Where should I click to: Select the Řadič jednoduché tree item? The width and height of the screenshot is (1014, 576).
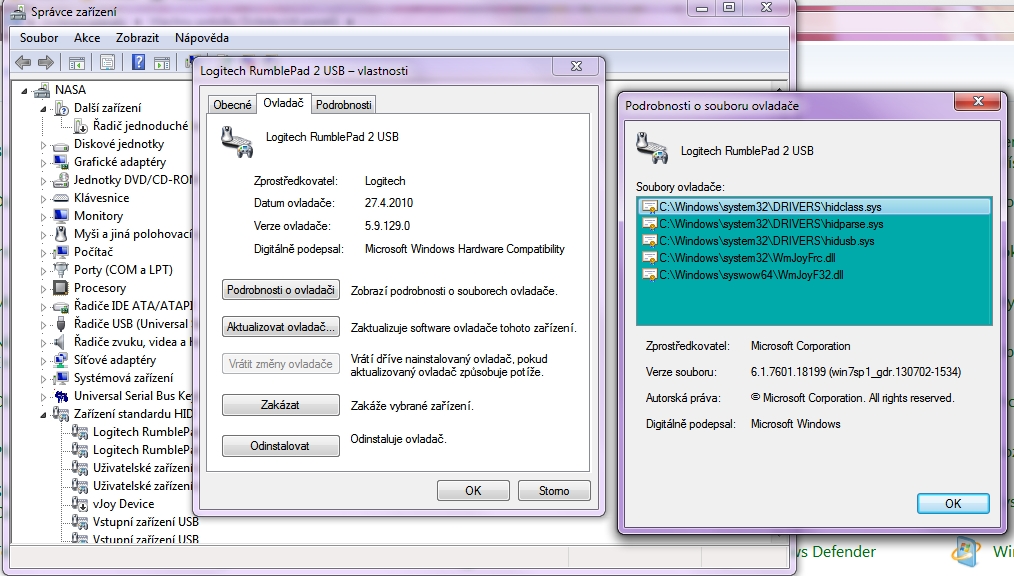click(x=140, y=125)
